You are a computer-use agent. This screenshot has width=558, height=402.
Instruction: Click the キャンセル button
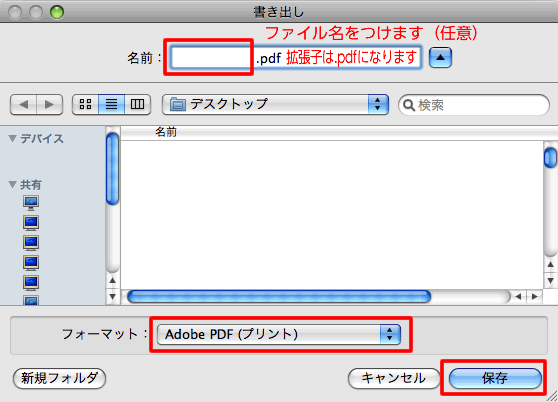[394, 378]
